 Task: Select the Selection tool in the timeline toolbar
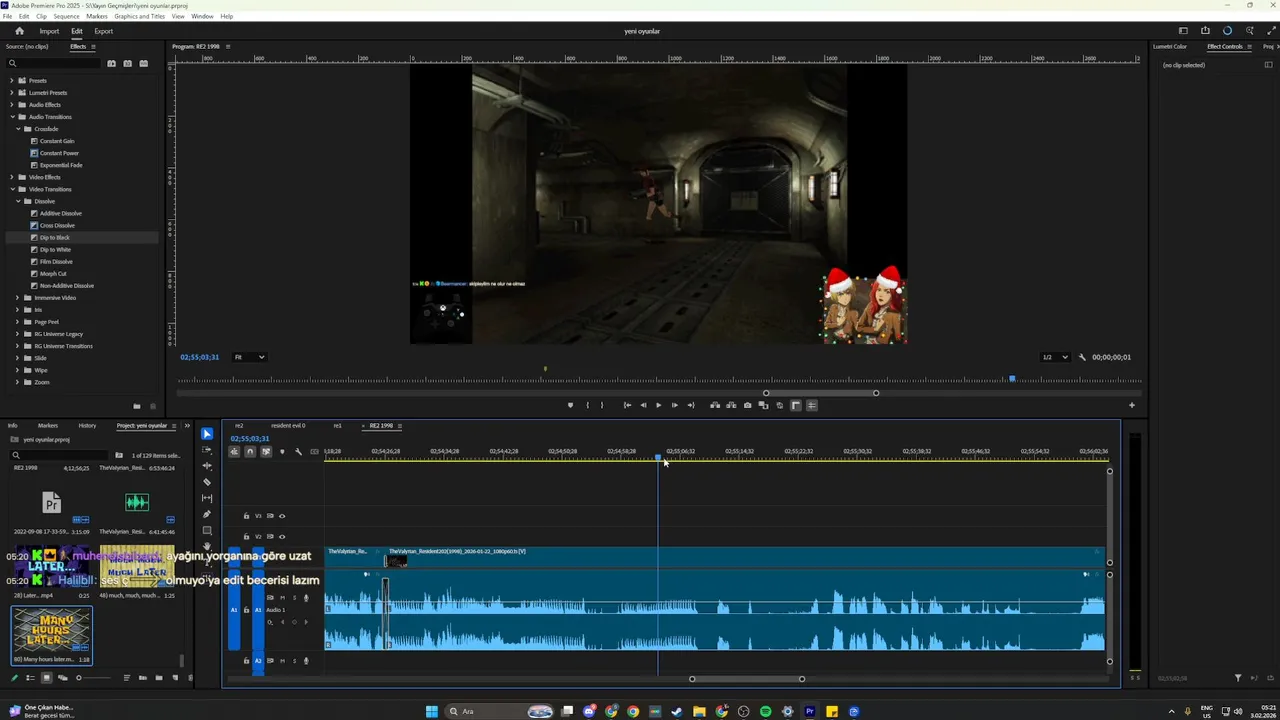207,434
